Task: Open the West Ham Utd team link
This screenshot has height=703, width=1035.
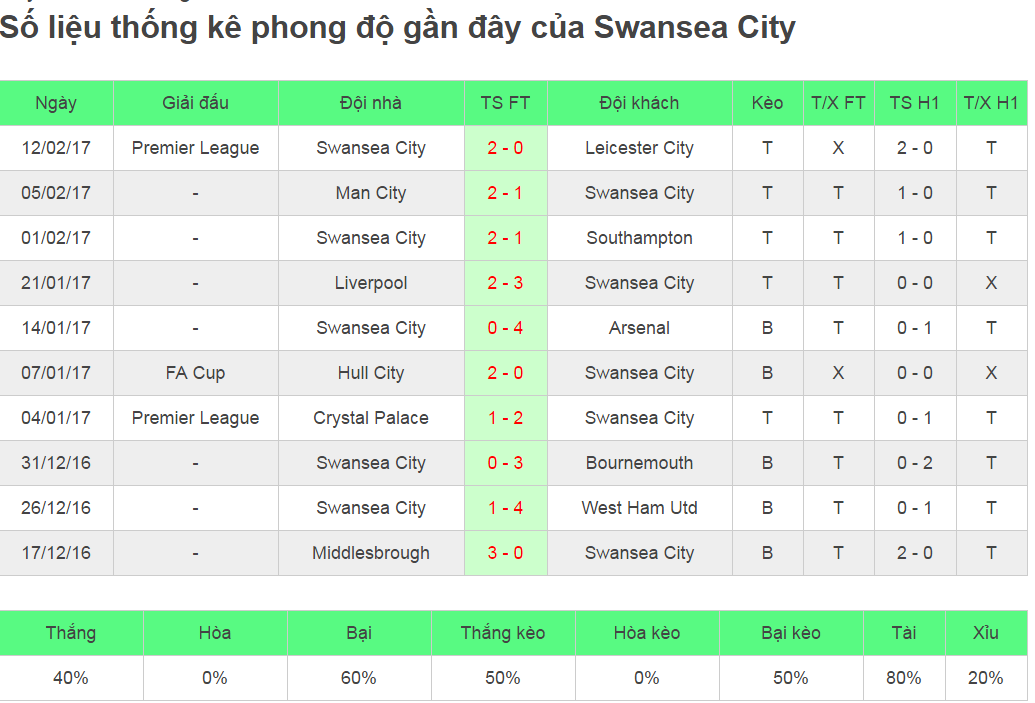Action: click(639, 508)
